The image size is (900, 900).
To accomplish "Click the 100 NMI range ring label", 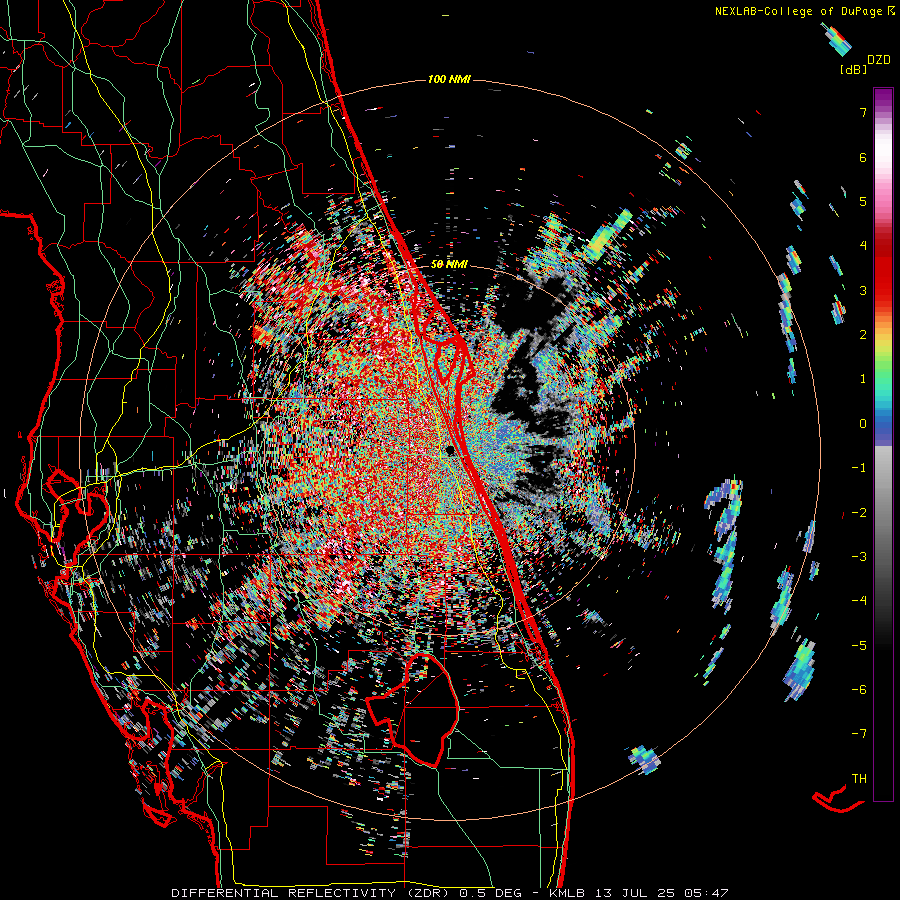I will click(x=449, y=79).
